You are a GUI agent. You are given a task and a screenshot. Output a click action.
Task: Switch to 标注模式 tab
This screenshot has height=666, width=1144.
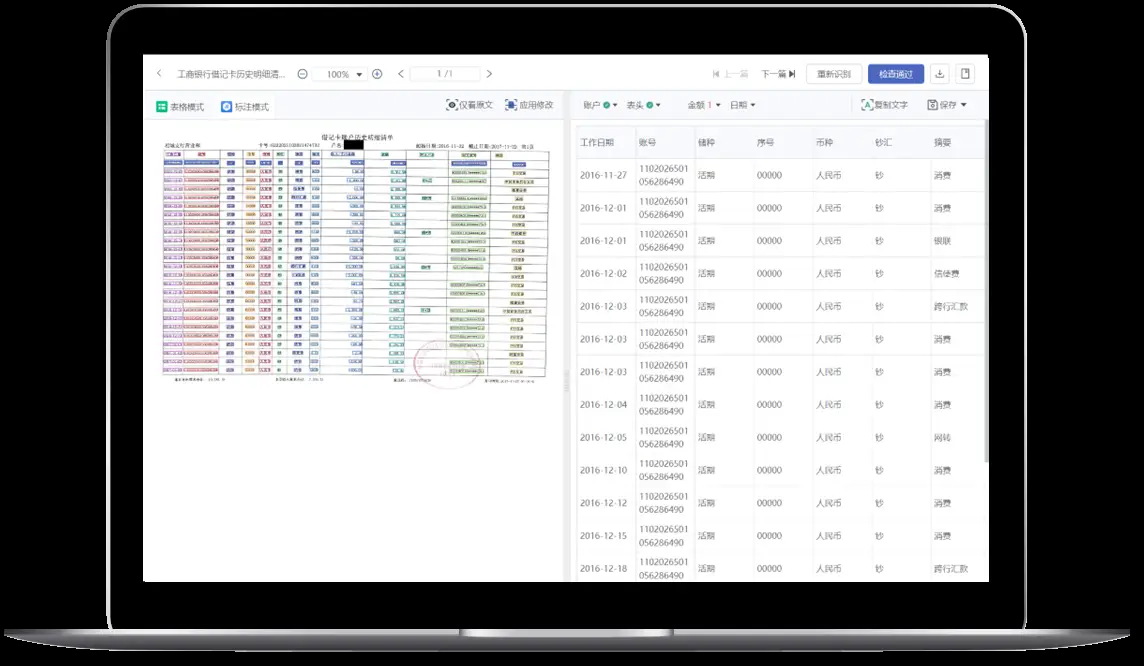[245, 107]
